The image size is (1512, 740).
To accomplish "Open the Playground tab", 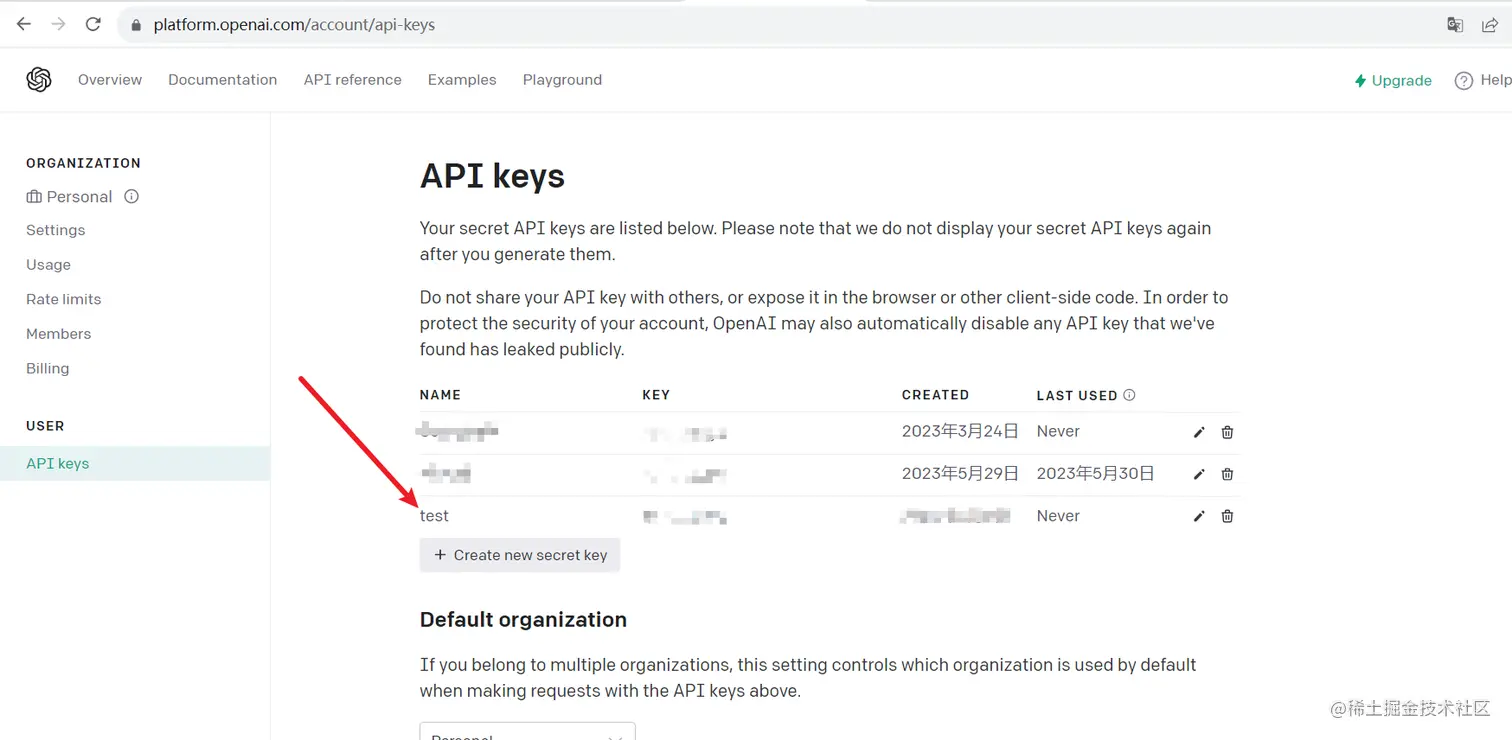I will tap(562, 80).
